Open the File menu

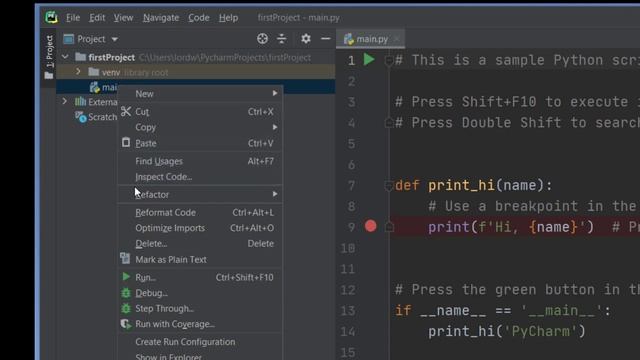[x=73, y=18]
